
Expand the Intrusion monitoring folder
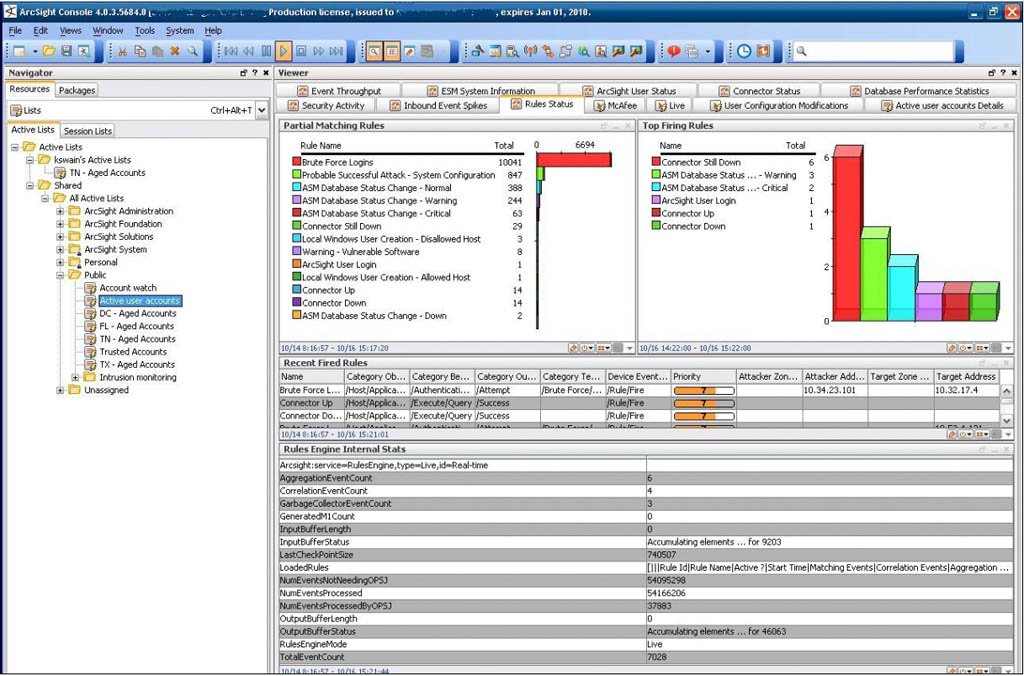tap(76, 377)
